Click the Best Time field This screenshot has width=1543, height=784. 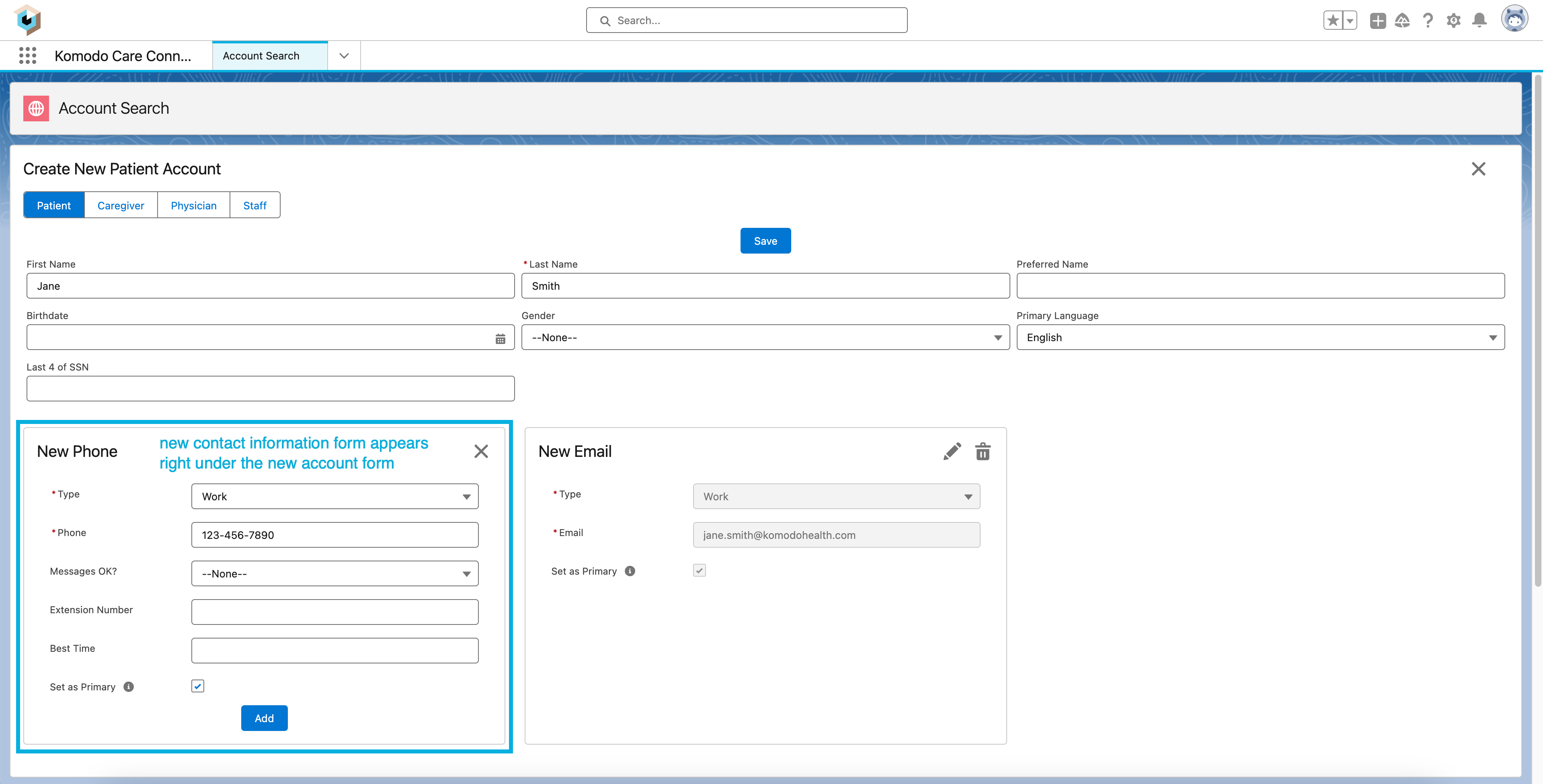coord(335,651)
